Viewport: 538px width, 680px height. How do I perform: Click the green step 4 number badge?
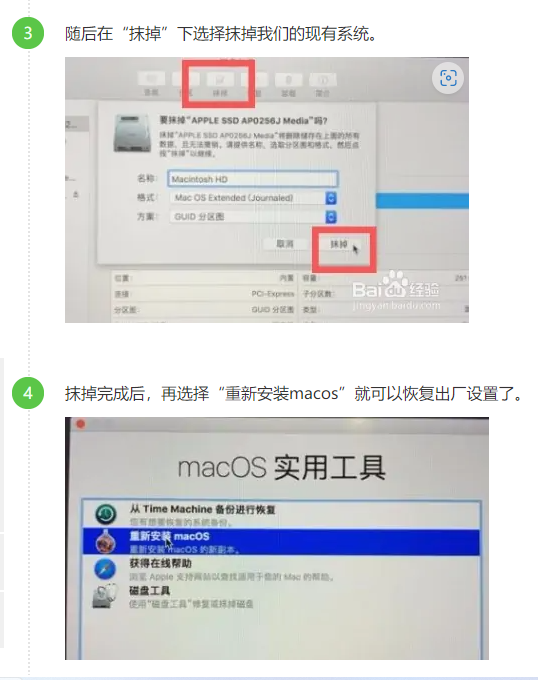(x=28, y=393)
